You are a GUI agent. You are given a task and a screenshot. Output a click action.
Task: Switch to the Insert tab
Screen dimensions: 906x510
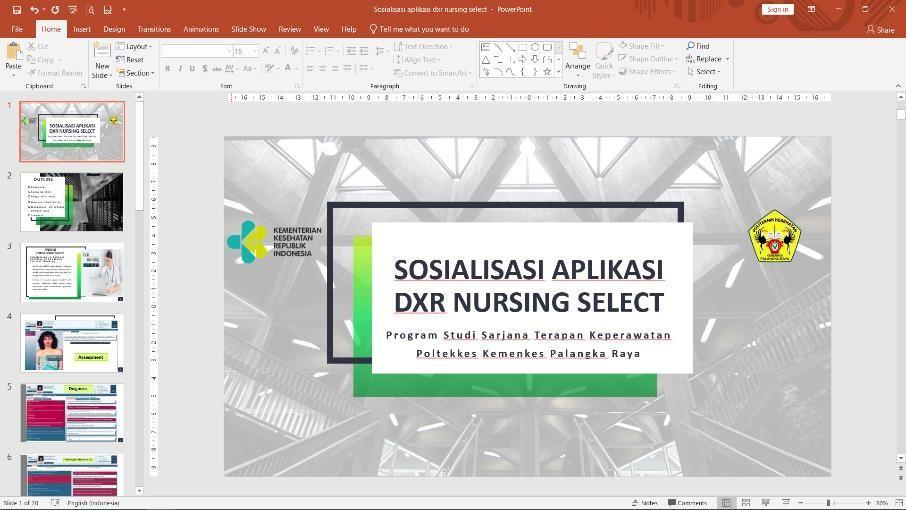[x=82, y=29]
